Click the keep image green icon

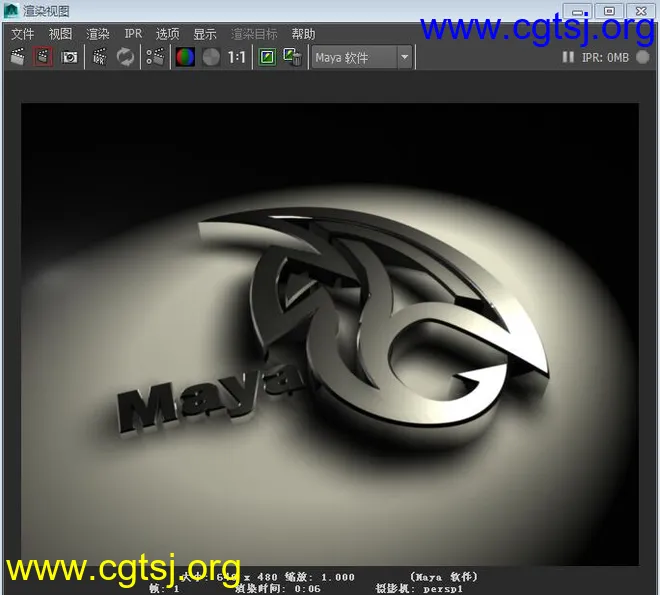click(267, 57)
